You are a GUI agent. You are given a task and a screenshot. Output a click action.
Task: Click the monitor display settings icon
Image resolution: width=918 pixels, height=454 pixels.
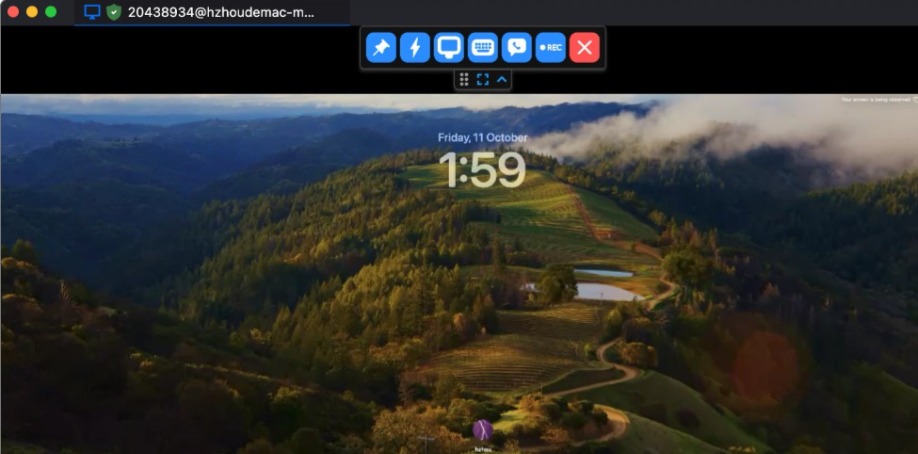(x=449, y=47)
